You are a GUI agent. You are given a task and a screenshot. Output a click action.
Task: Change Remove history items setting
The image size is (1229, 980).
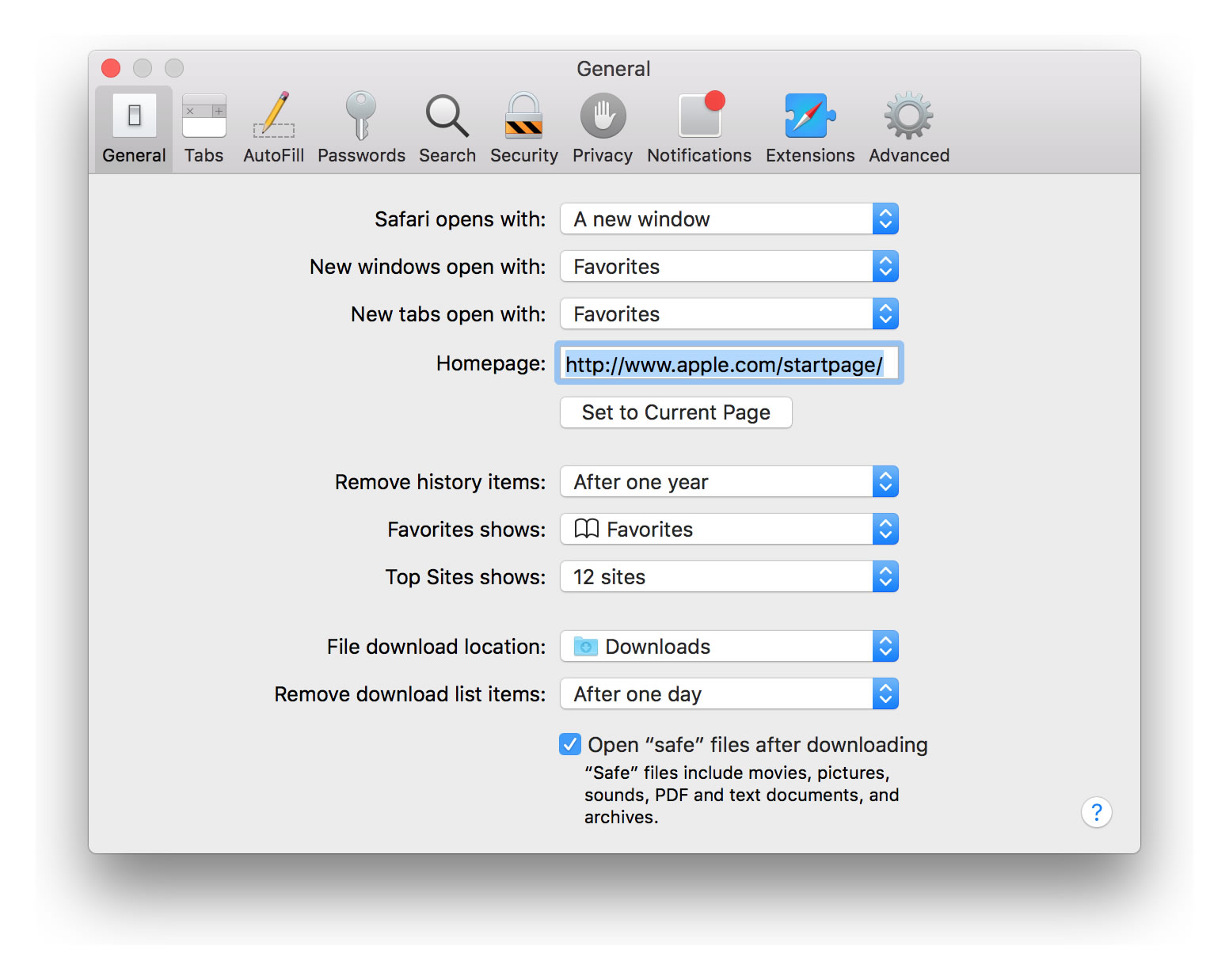point(729,481)
